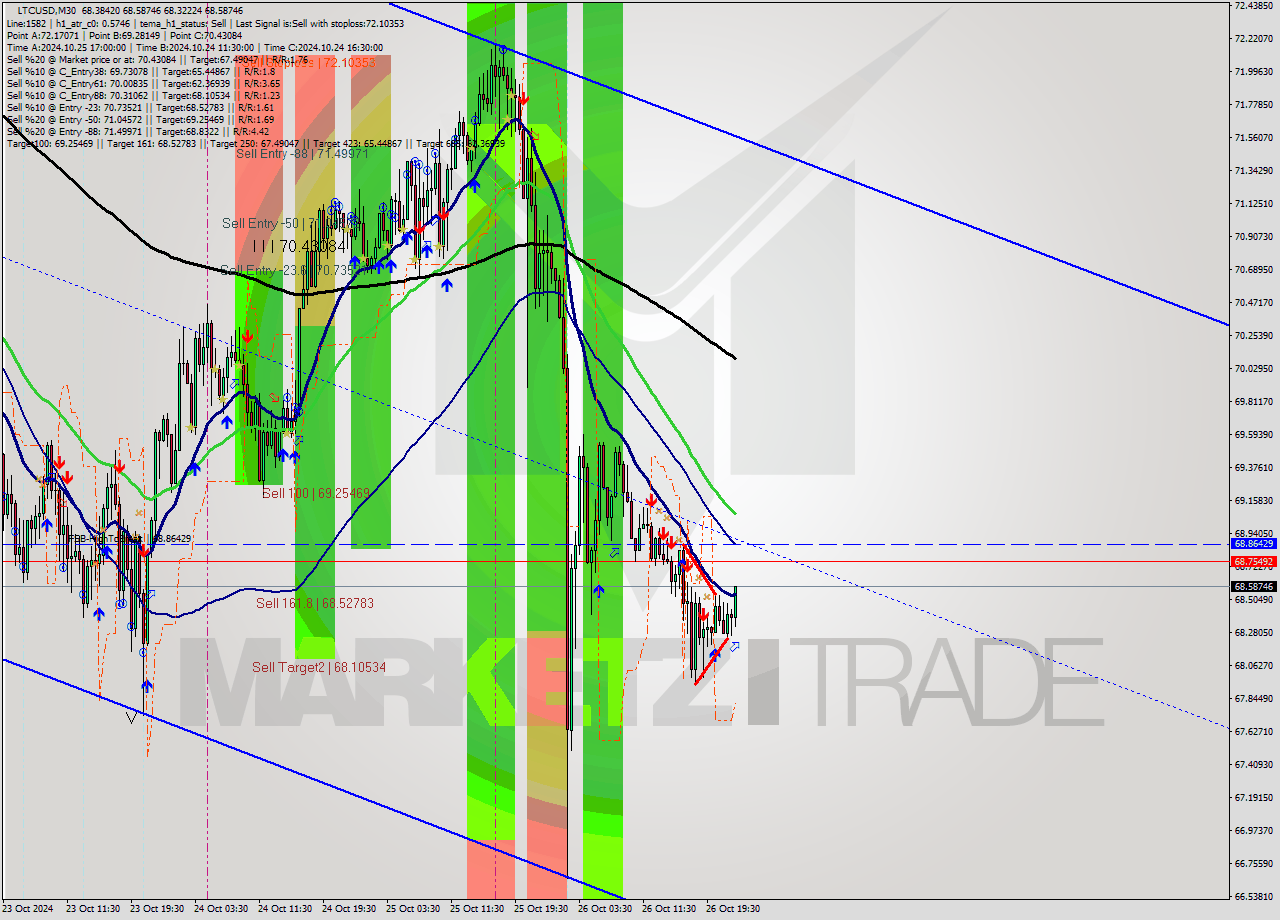Image resolution: width=1280 pixels, height=920 pixels.
Task: Select the 70.02950 price axis label
Action: [x=1253, y=369]
